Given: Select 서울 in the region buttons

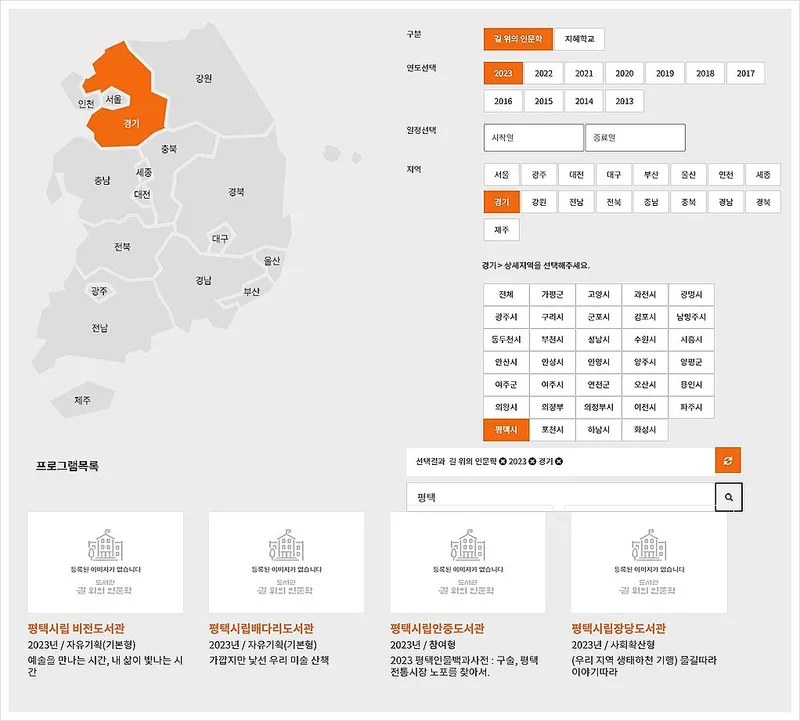Looking at the screenshot, I should click(502, 174).
